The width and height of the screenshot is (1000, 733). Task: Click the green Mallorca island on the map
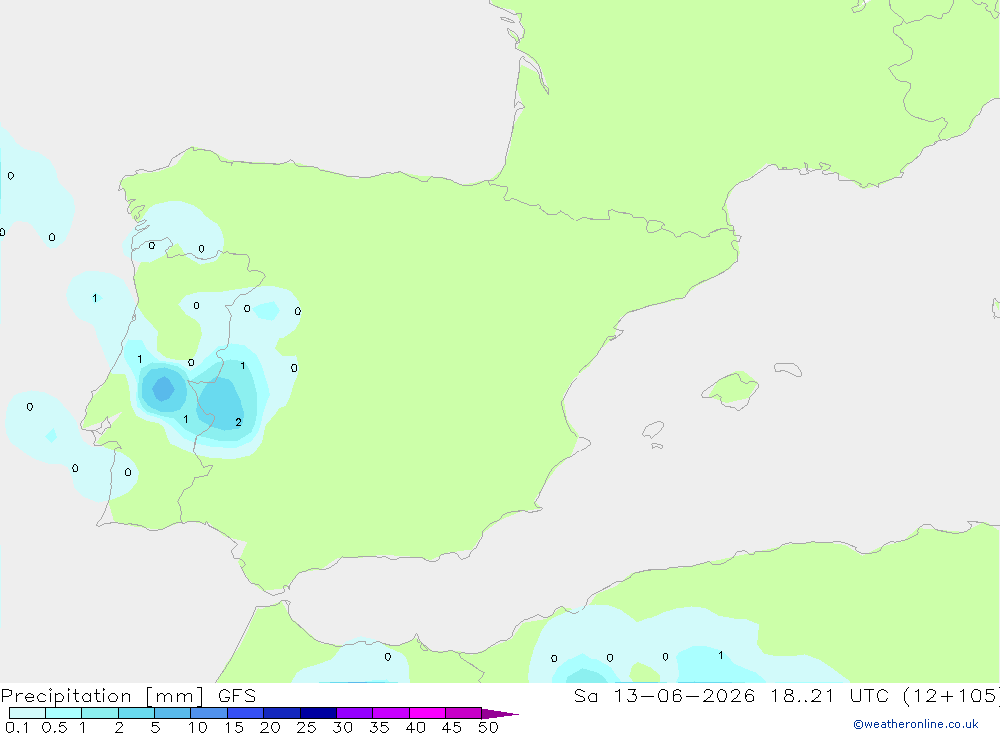click(731, 389)
